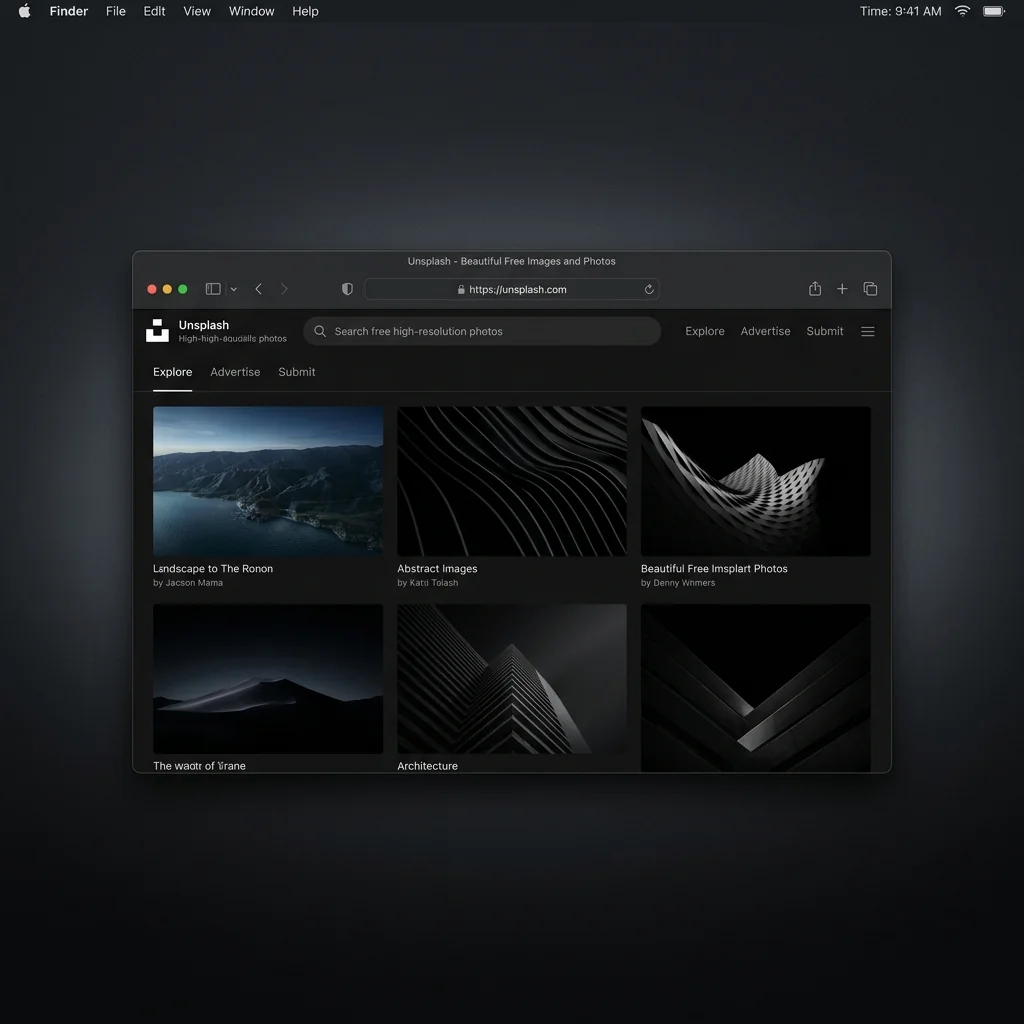
Task: Click the battery status icon
Action: coord(994,11)
